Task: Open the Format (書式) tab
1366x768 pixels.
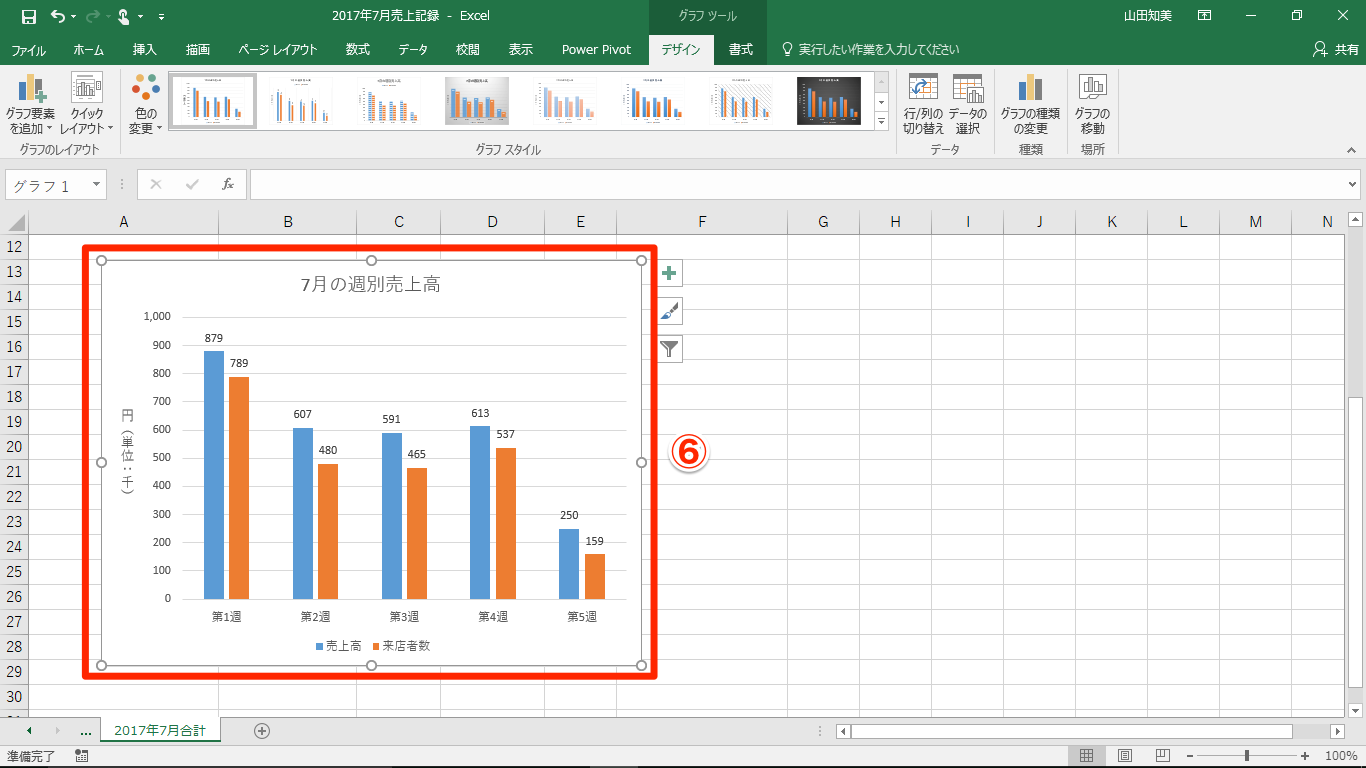Action: coord(741,49)
